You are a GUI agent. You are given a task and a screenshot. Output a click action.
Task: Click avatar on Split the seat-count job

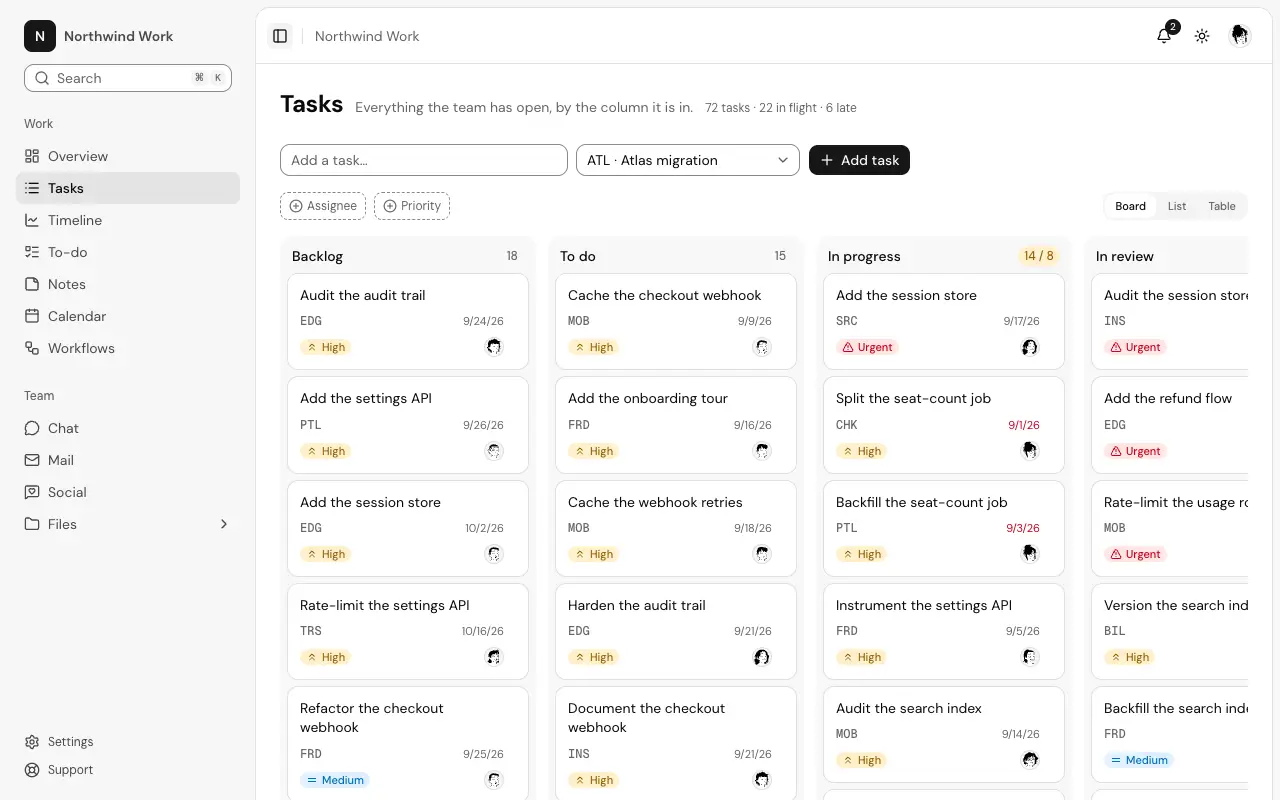click(1030, 451)
